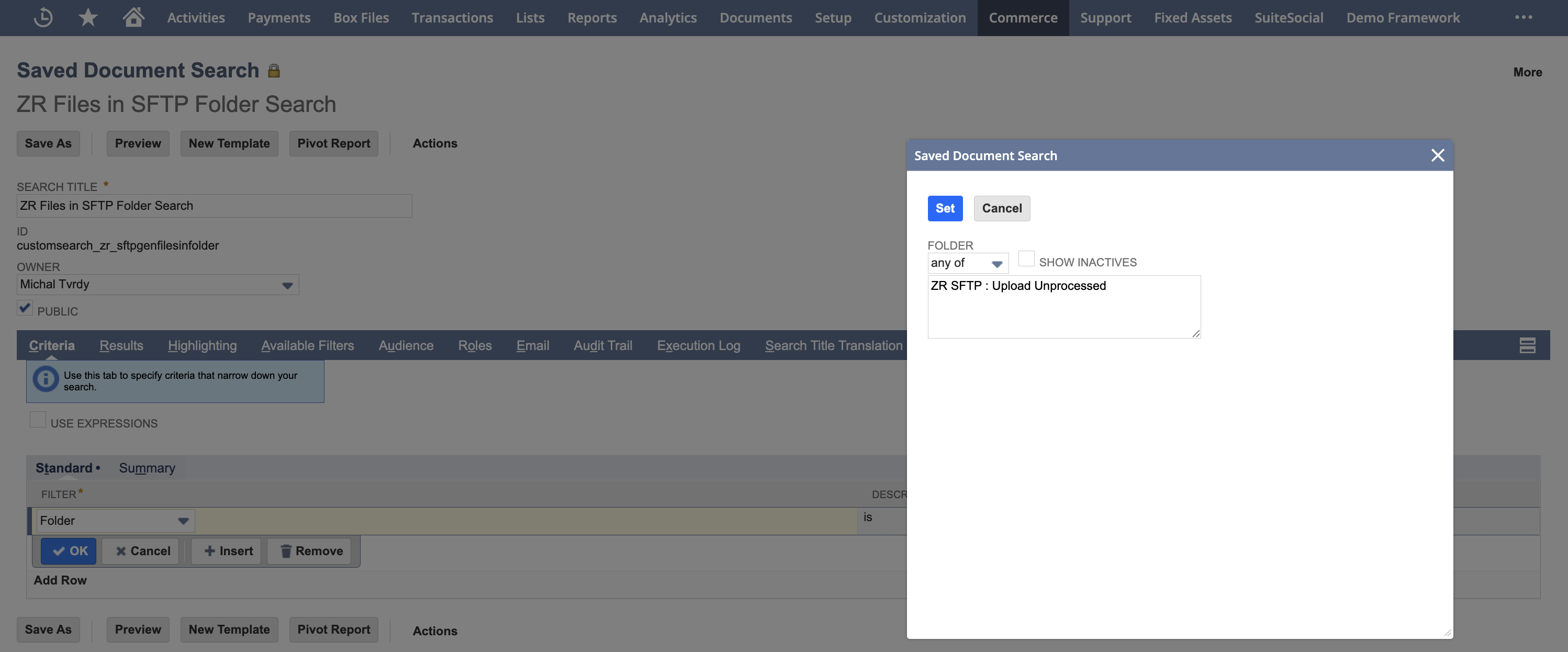Image resolution: width=1568 pixels, height=652 pixels.
Task: Open the SuiteSocial menu
Action: [1289, 18]
